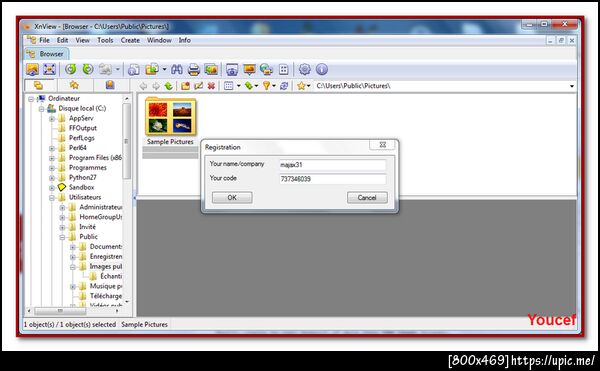Click the Rename file icon

pyautogui.click(x=198, y=86)
